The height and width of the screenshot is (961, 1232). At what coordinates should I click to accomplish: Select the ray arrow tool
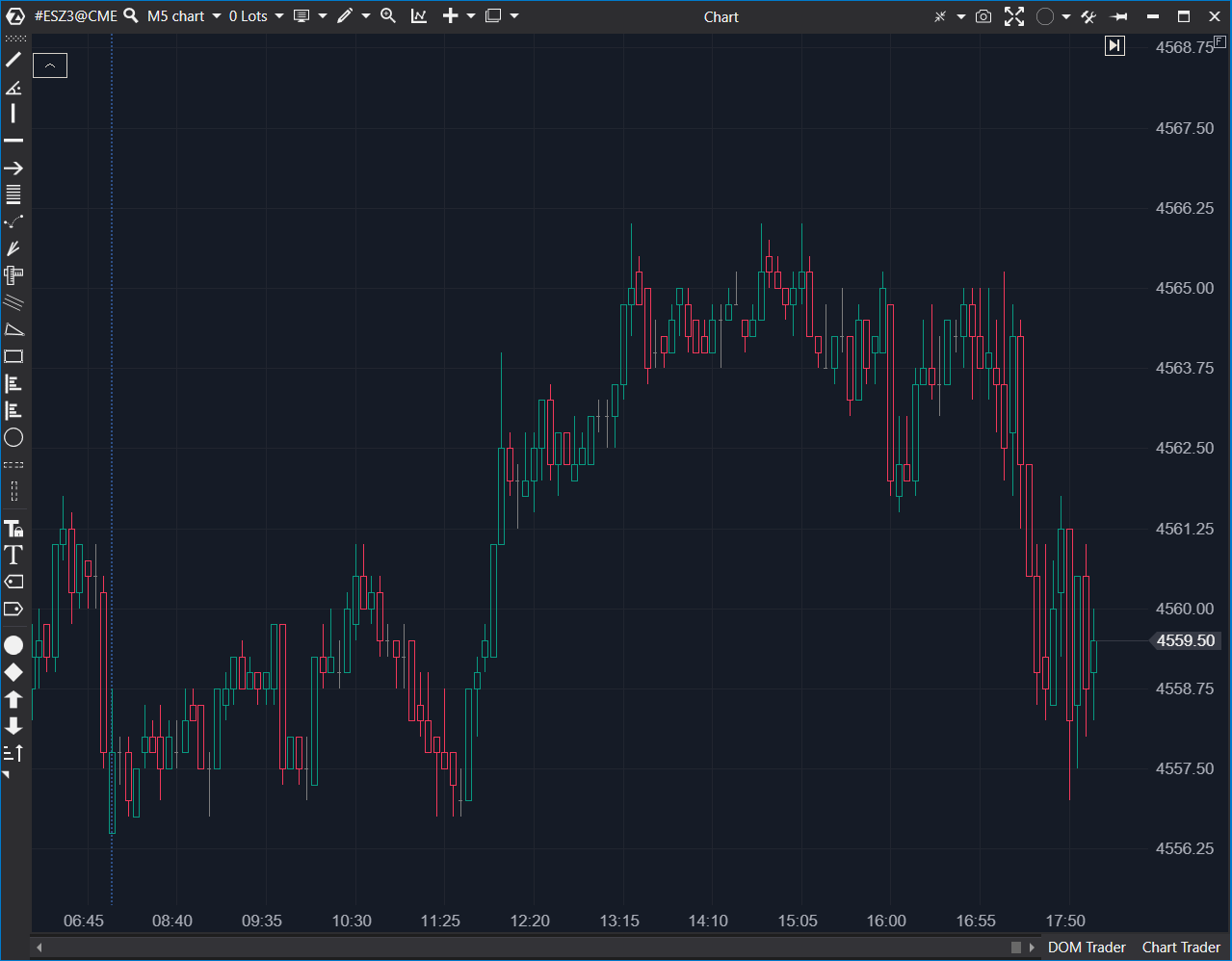coord(13,168)
